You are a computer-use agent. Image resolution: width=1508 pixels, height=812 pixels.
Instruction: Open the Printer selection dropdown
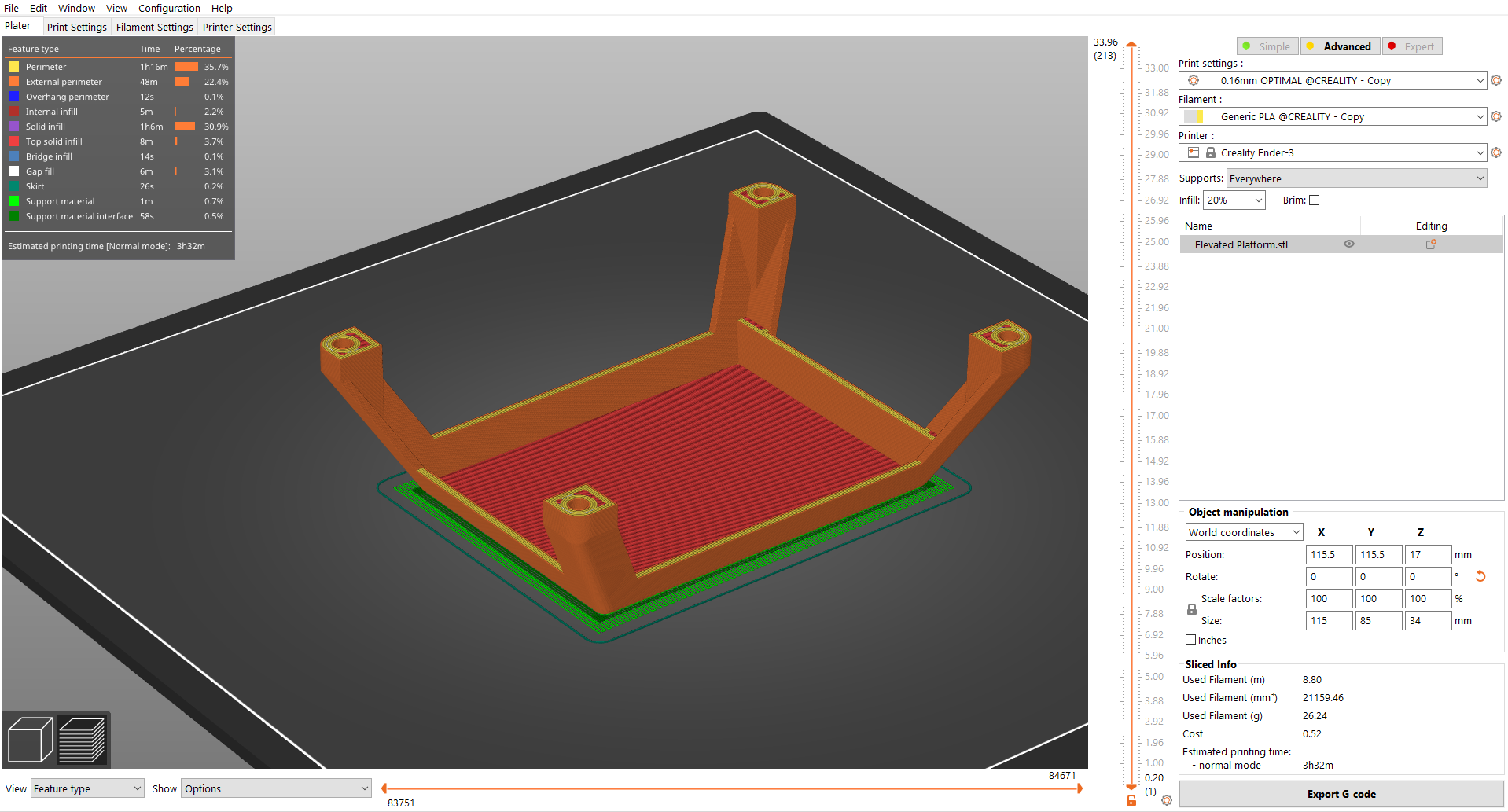point(1333,152)
